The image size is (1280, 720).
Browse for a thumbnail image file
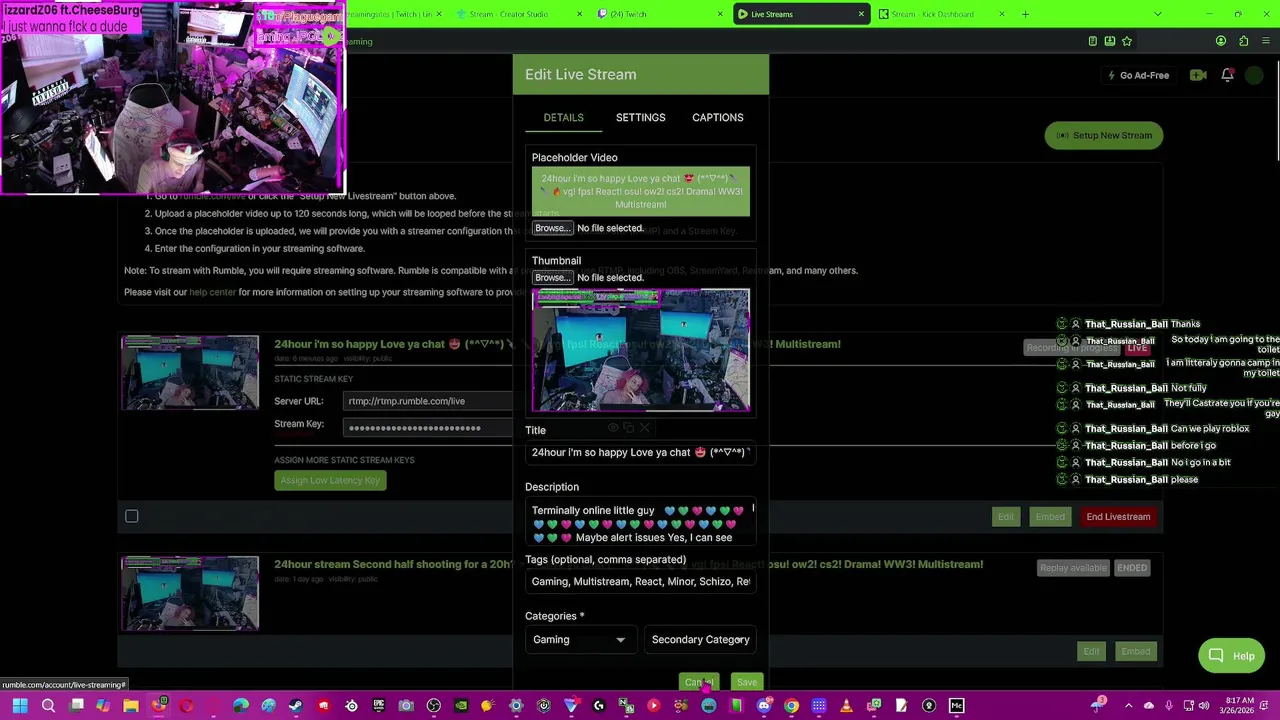click(551, 278)
